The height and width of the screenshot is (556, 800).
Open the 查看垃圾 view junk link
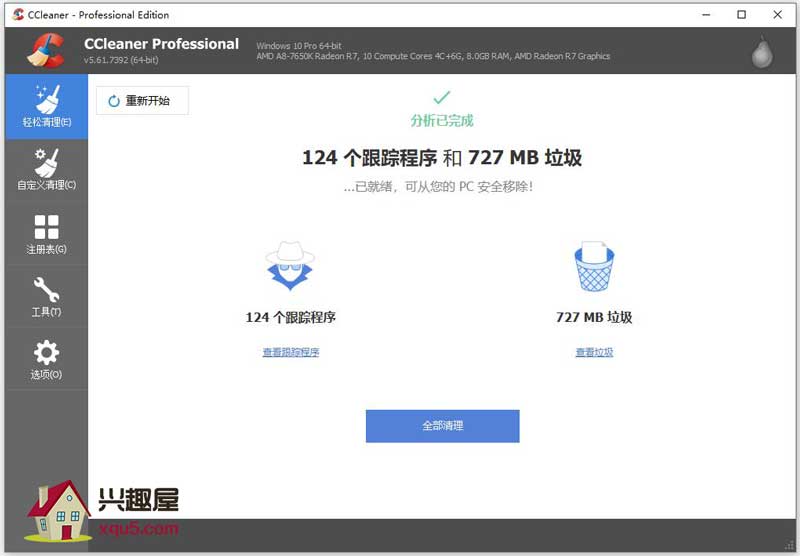coord(594,352)
